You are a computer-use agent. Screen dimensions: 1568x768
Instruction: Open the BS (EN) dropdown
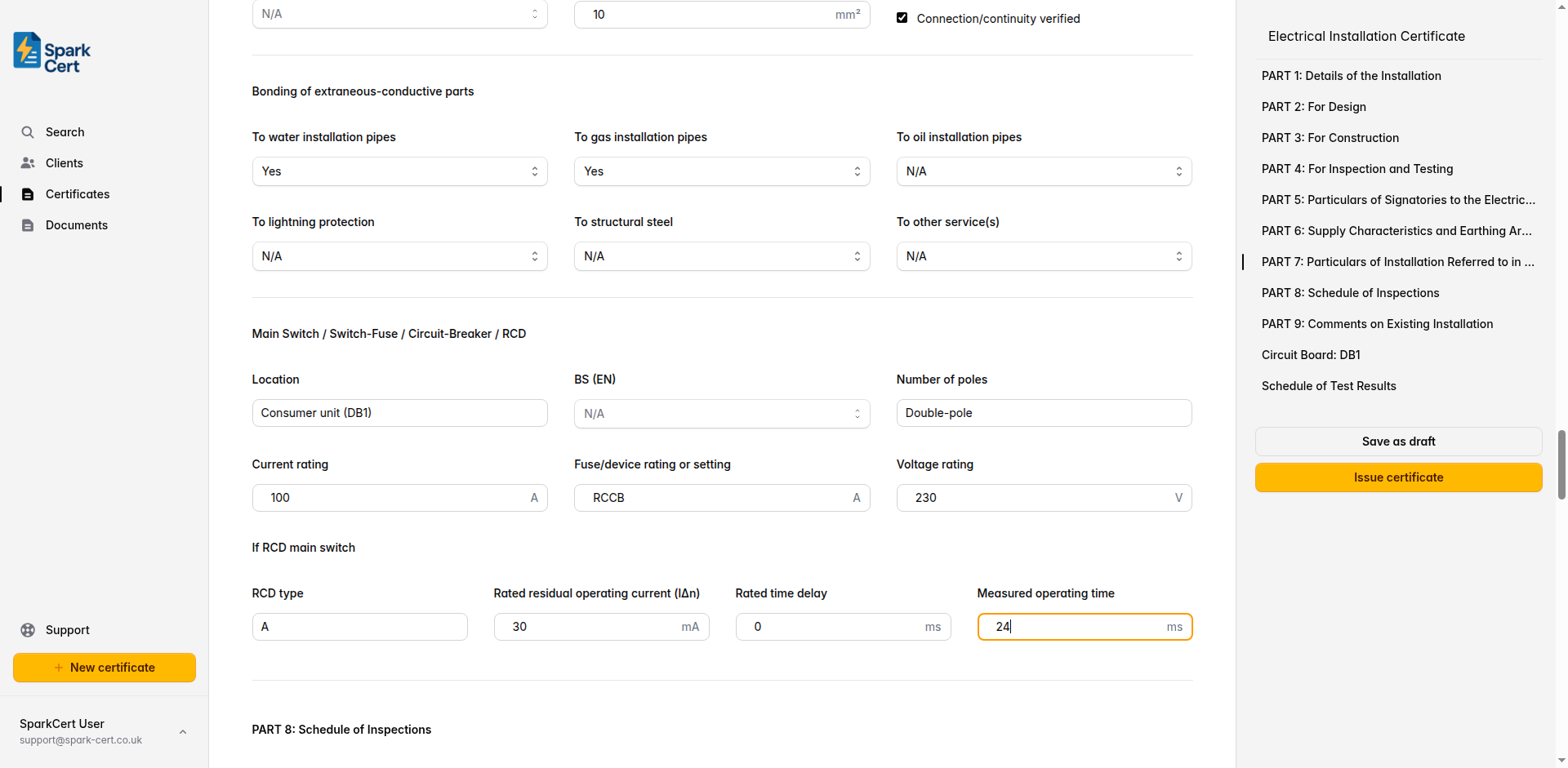coord(721,414)
